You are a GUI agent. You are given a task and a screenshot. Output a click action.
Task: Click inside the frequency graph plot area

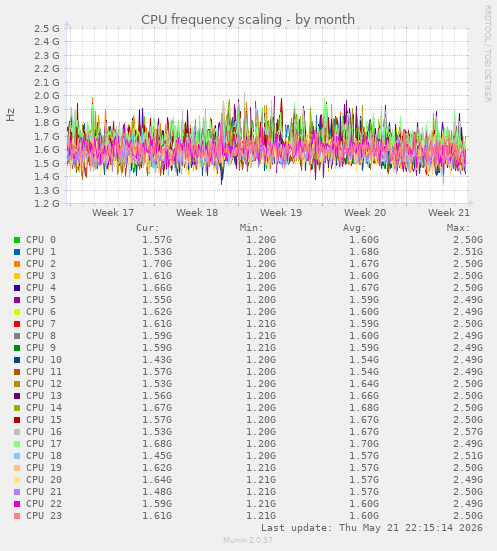point(267,116)
